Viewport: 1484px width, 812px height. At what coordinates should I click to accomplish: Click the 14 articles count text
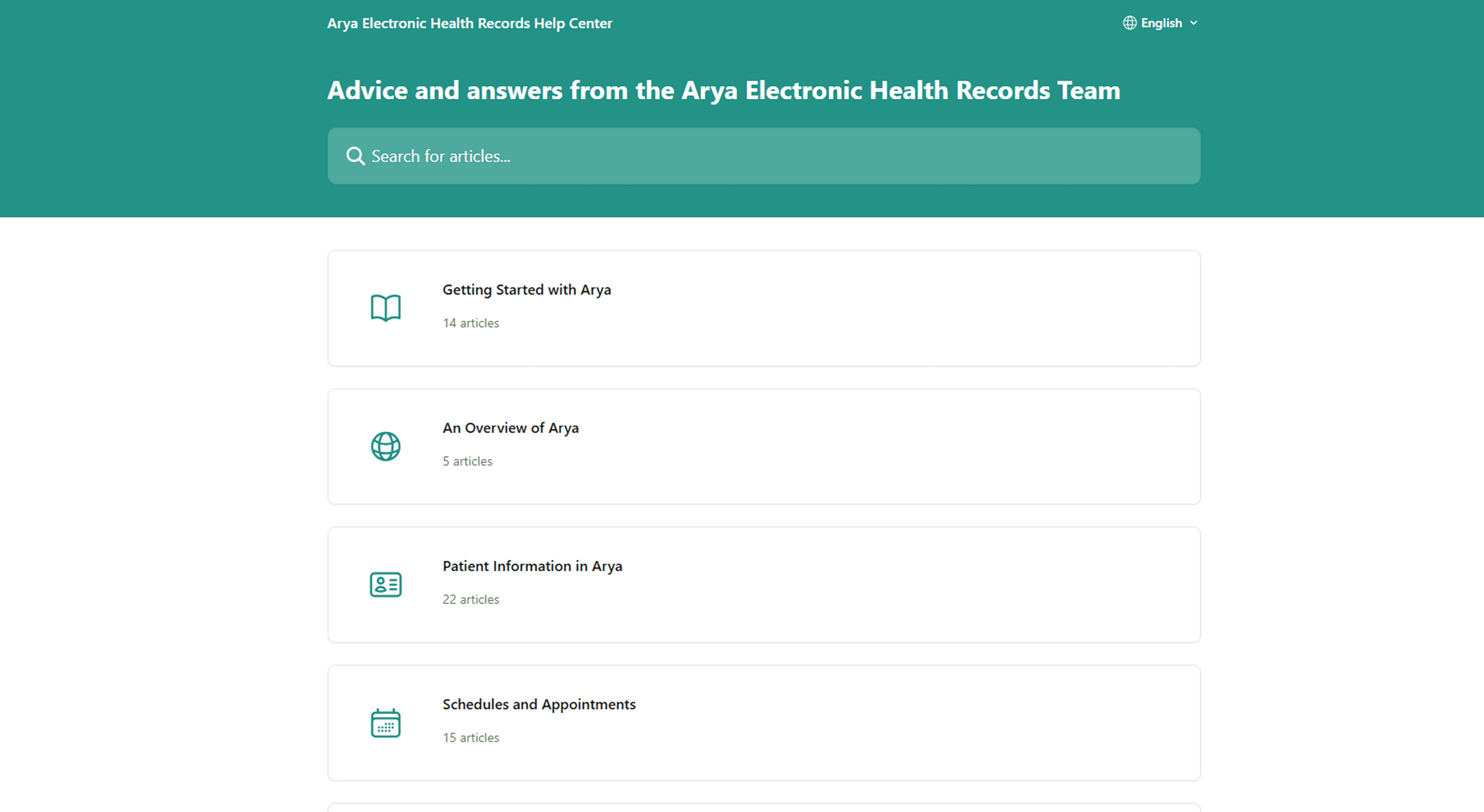(x=471, y=323)
